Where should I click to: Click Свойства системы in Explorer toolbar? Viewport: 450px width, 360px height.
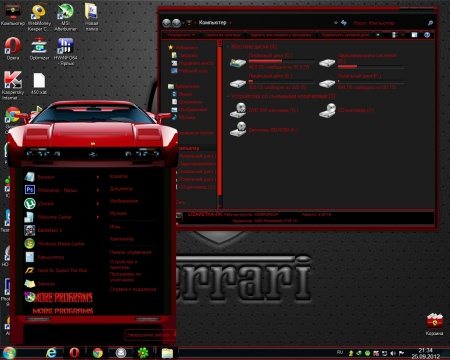(223, 35)
